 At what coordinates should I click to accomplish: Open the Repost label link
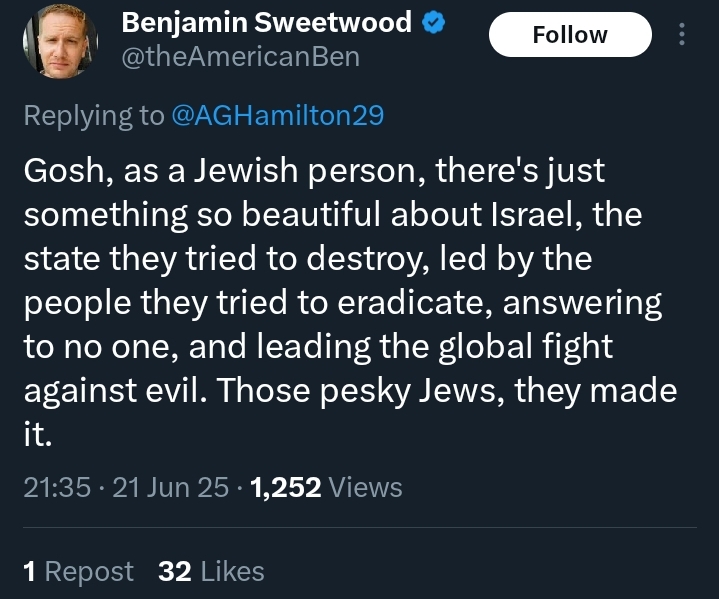(89, 571)
